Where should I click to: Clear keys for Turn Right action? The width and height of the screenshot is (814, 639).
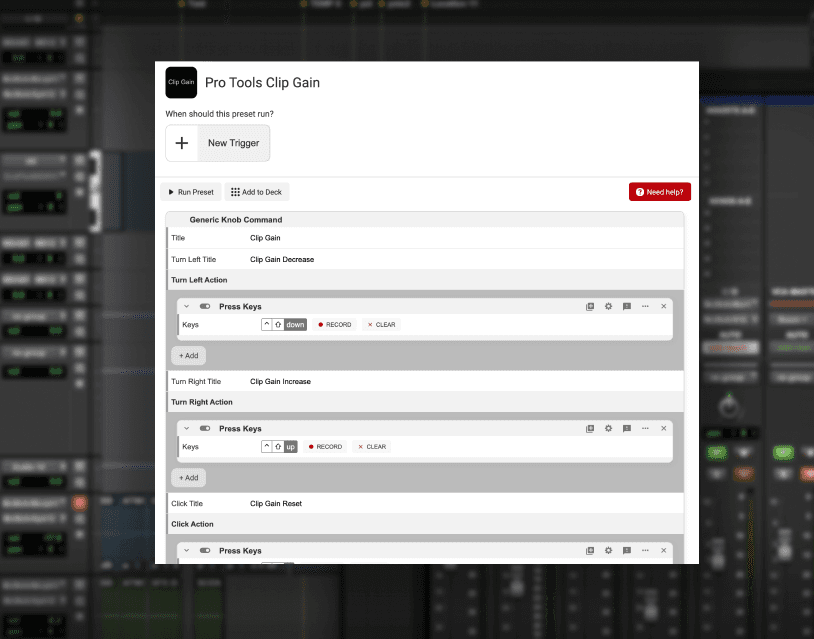372,446
